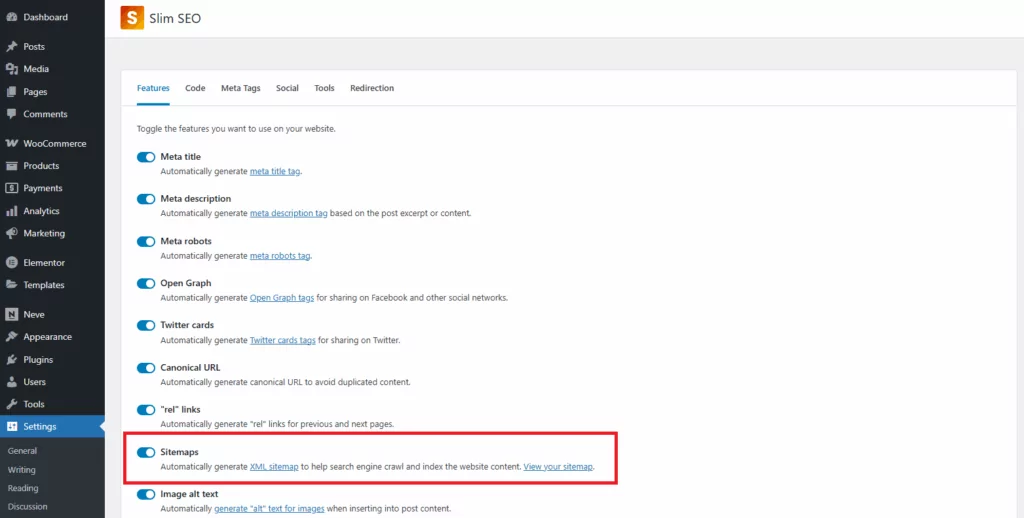Toggle the Open Graph feature switch

(146, 284)
